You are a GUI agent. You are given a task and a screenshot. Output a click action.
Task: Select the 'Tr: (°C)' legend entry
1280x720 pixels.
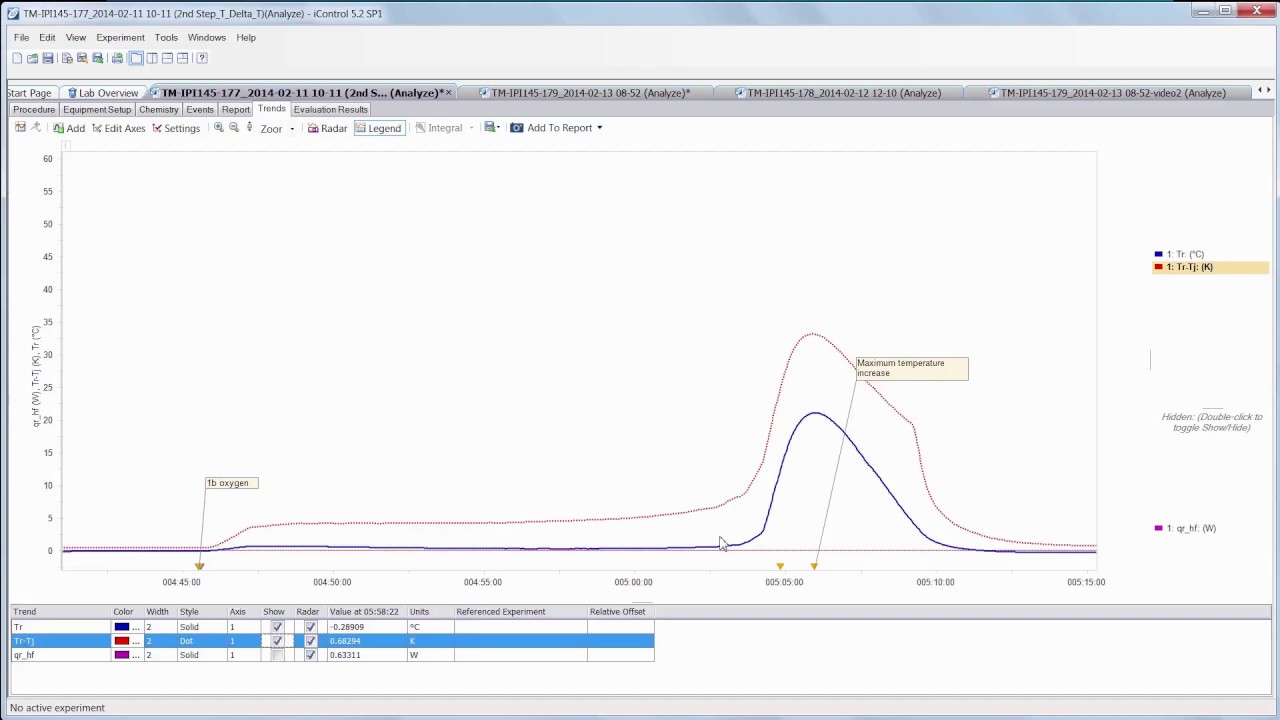[1180, 255]
